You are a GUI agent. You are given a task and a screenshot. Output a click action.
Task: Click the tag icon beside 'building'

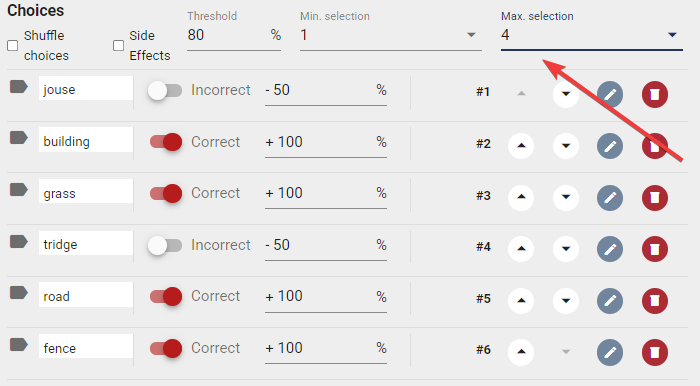19,138
